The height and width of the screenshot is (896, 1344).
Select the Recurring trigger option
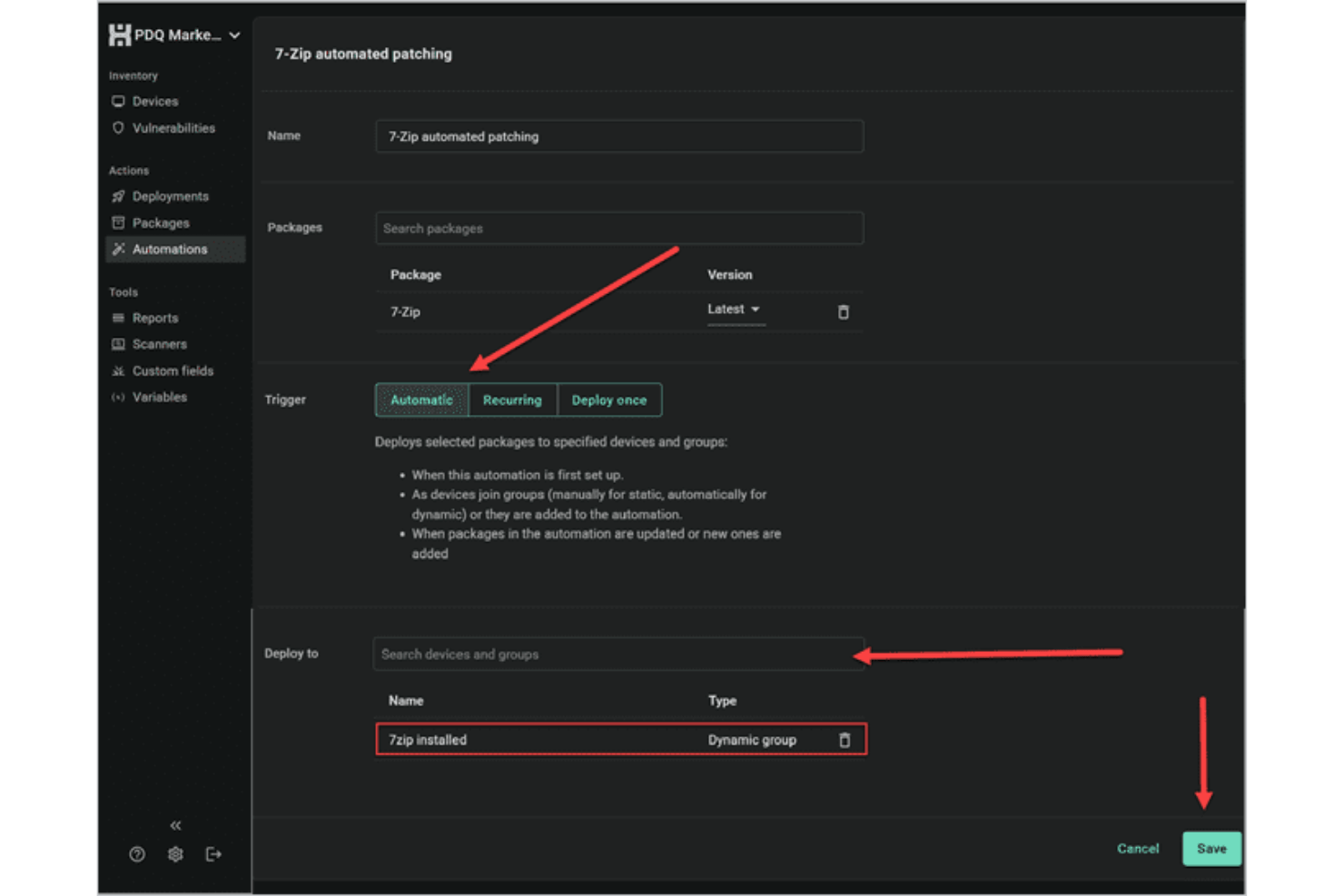512,400
